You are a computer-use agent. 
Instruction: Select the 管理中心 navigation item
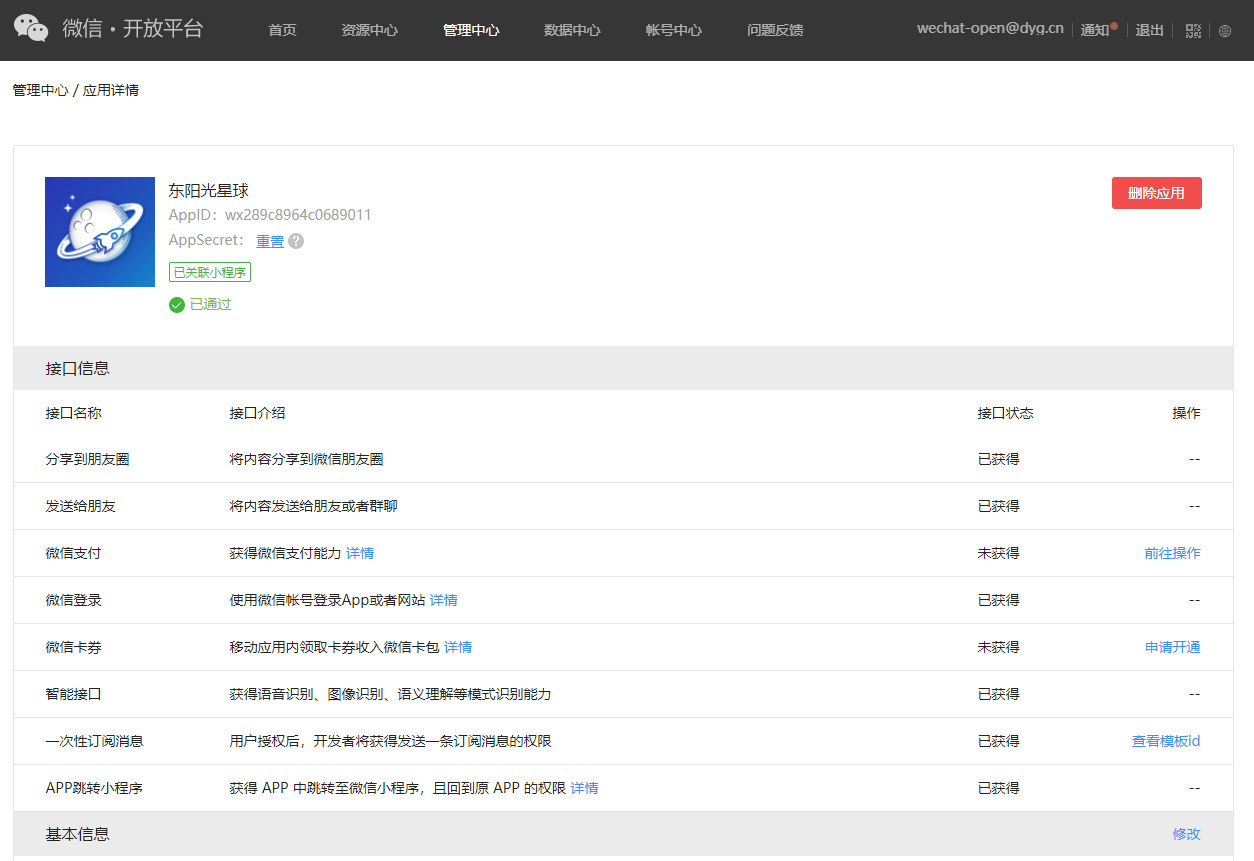coord(471,30)
